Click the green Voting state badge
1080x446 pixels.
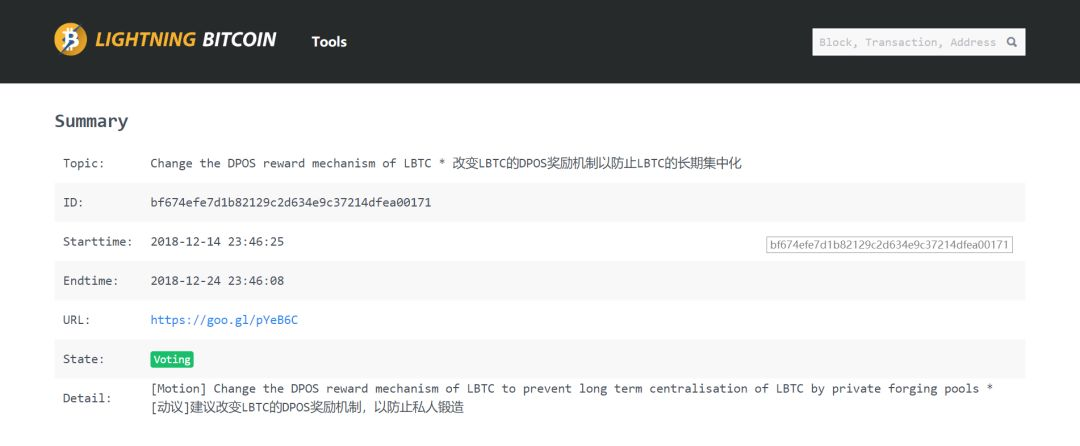[x=172, y=359]
